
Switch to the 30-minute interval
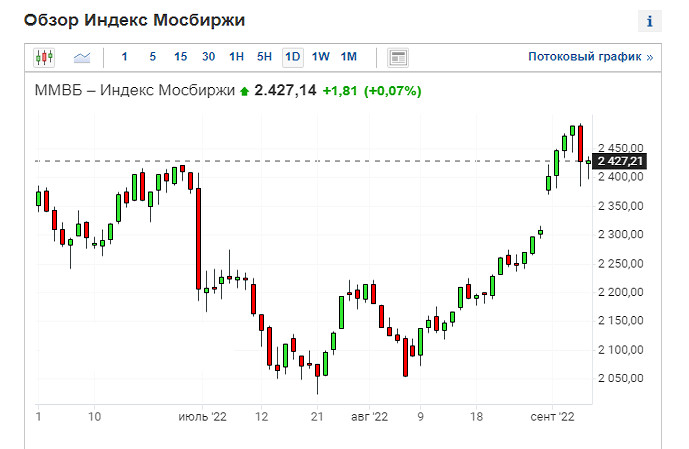click(208, 57)
